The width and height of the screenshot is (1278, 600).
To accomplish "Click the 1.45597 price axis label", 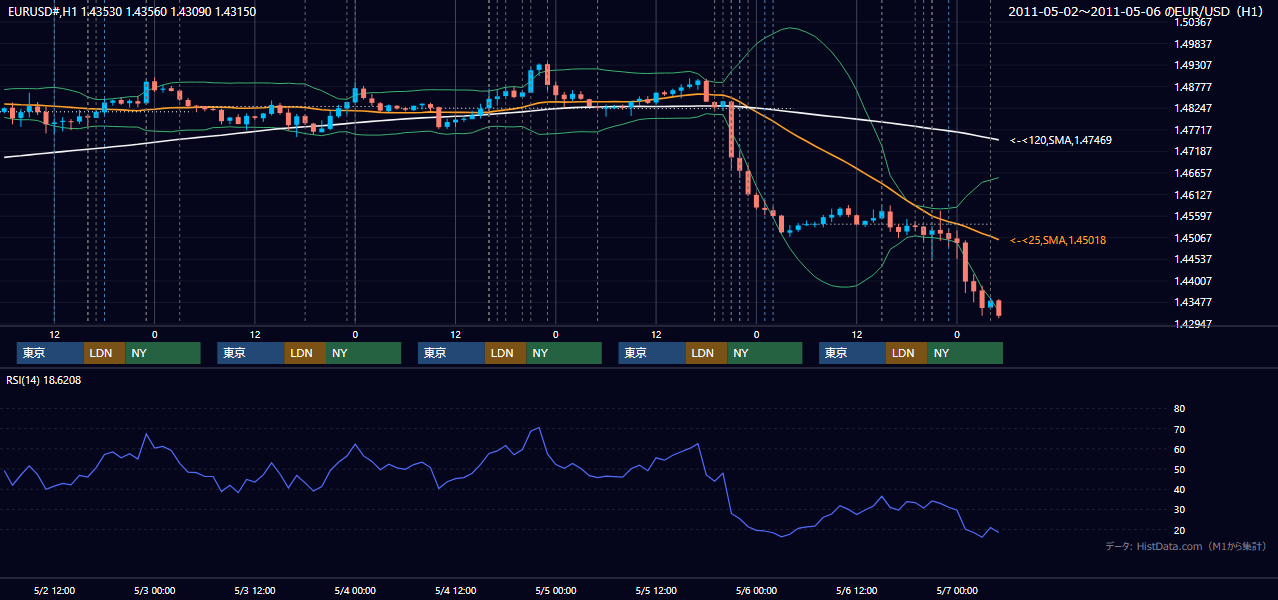I will tap(1193, 216).
